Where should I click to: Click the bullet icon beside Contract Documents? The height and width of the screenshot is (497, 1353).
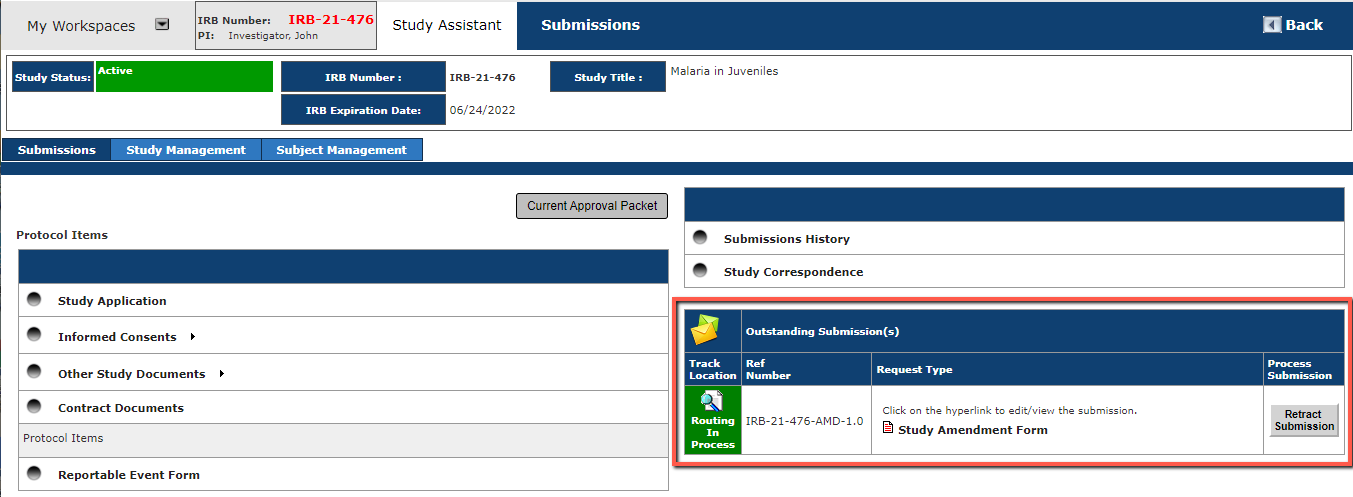click(x=35, y=406)
